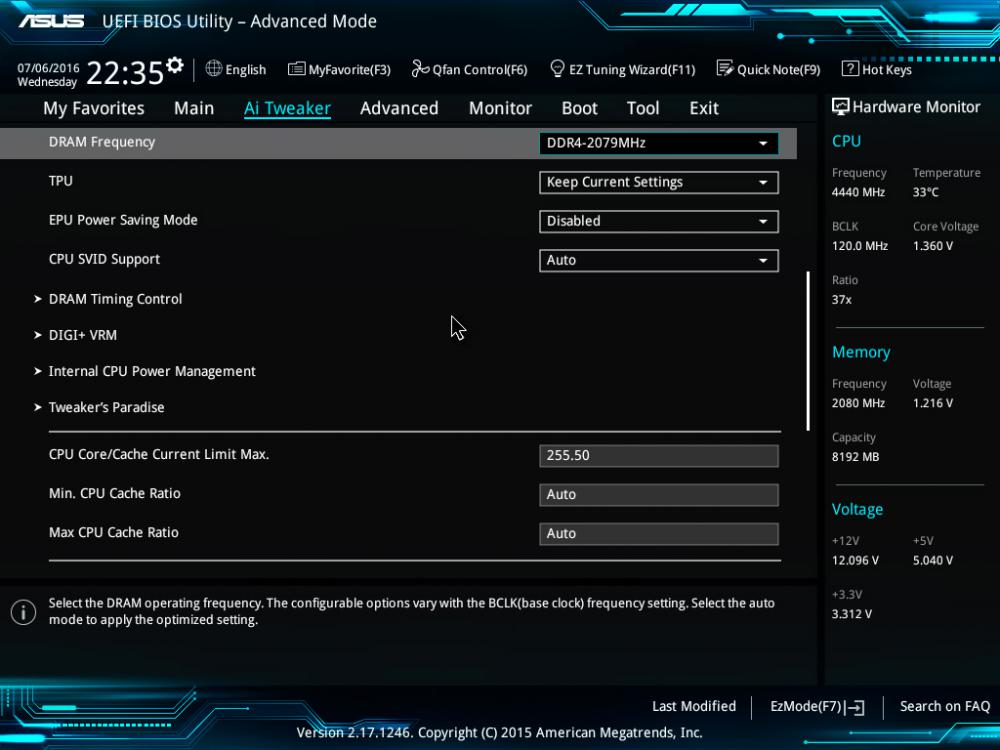Viewport: 1000px width, 750px height.
Task: Open Qfan Control fan utility
Action: click(x=469, y=70)
